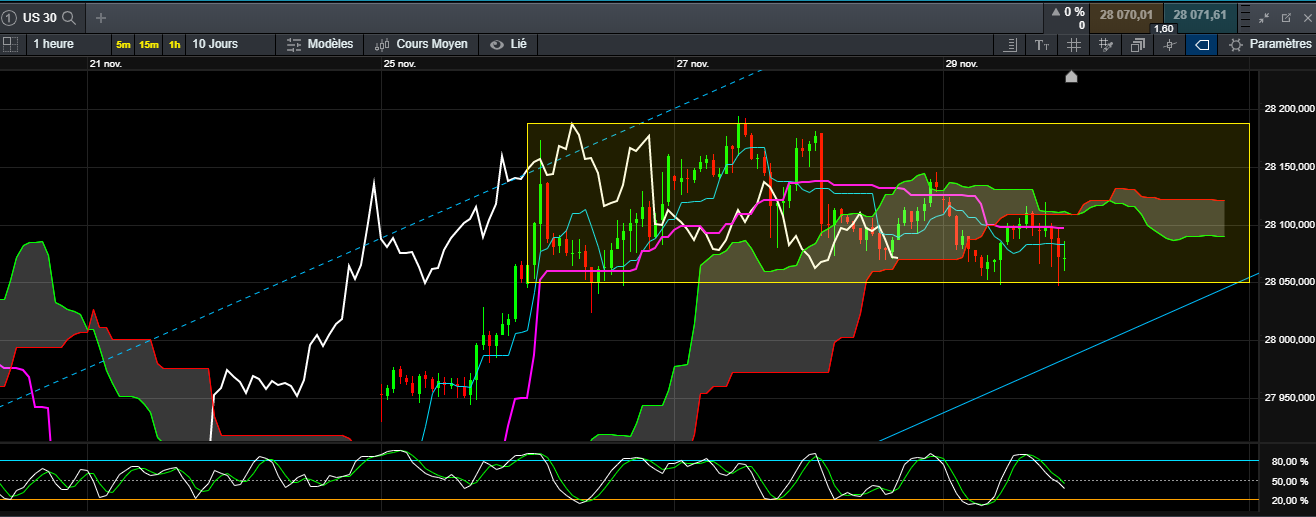Viewport: 1316px width, 517px height.
Task: Open the chart layout grid icon
Action: 10,44
